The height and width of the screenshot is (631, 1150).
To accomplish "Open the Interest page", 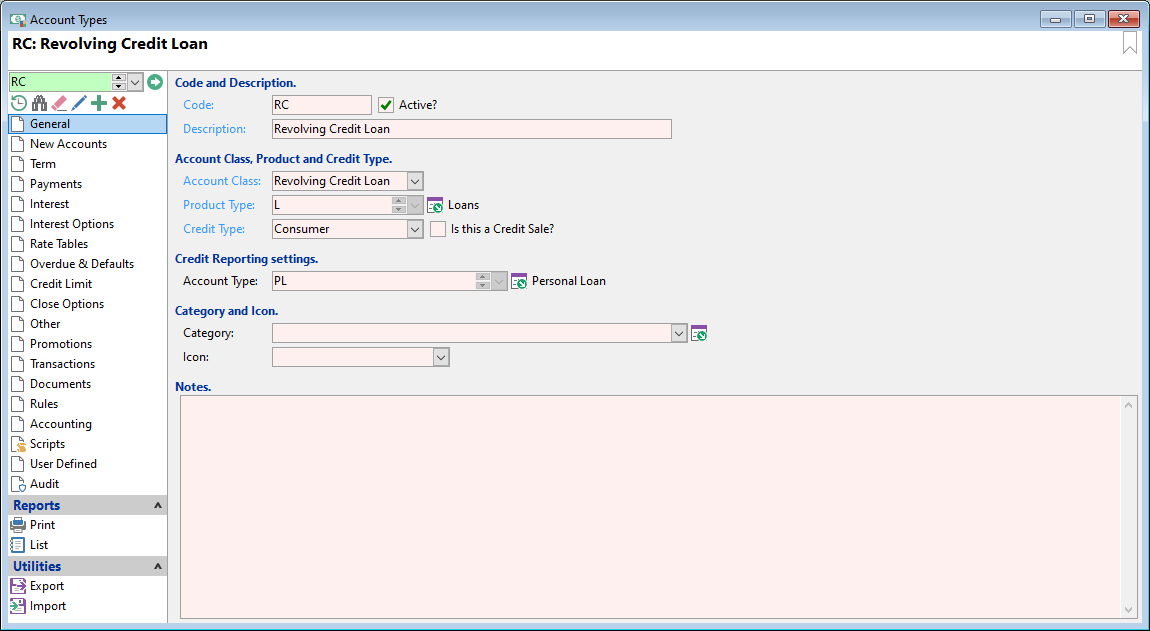I will click(x=88, y=204).
